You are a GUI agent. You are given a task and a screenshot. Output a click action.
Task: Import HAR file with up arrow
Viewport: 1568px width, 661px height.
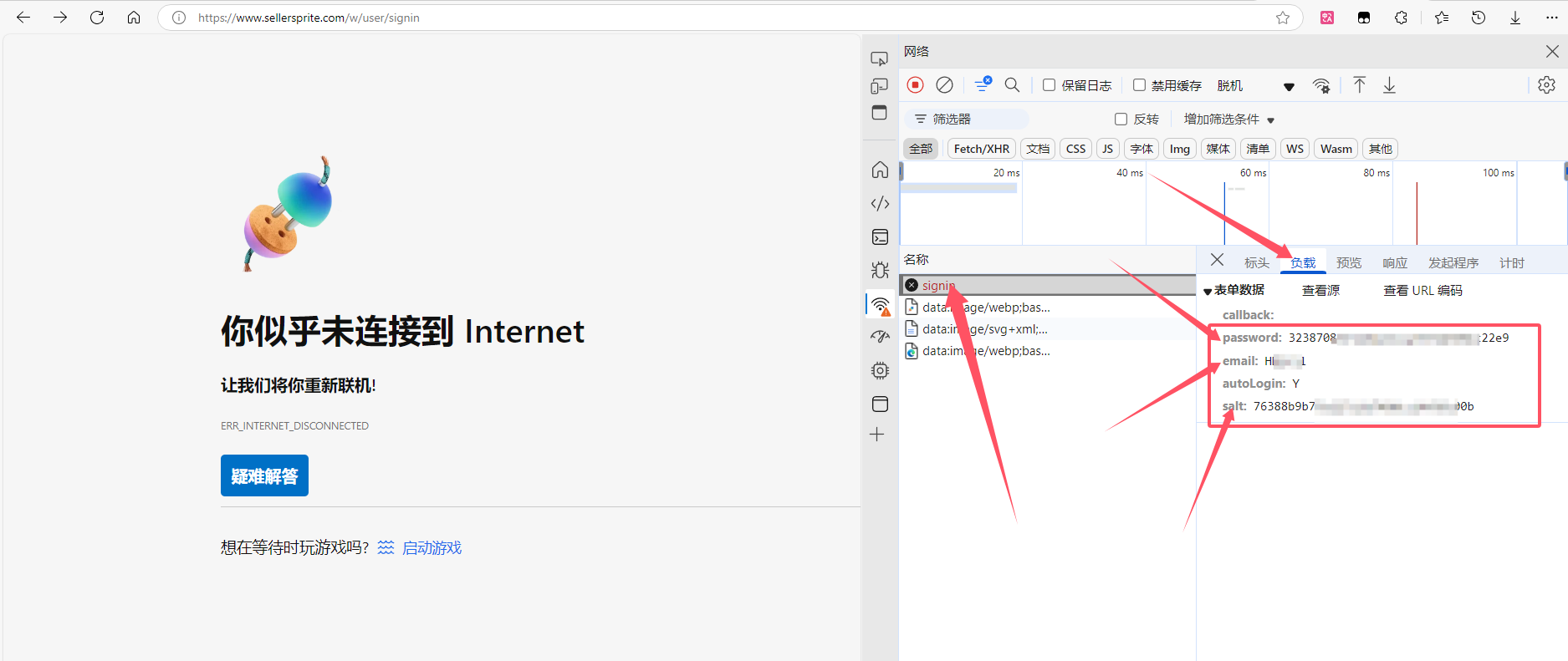click(x=1360, y=84)
